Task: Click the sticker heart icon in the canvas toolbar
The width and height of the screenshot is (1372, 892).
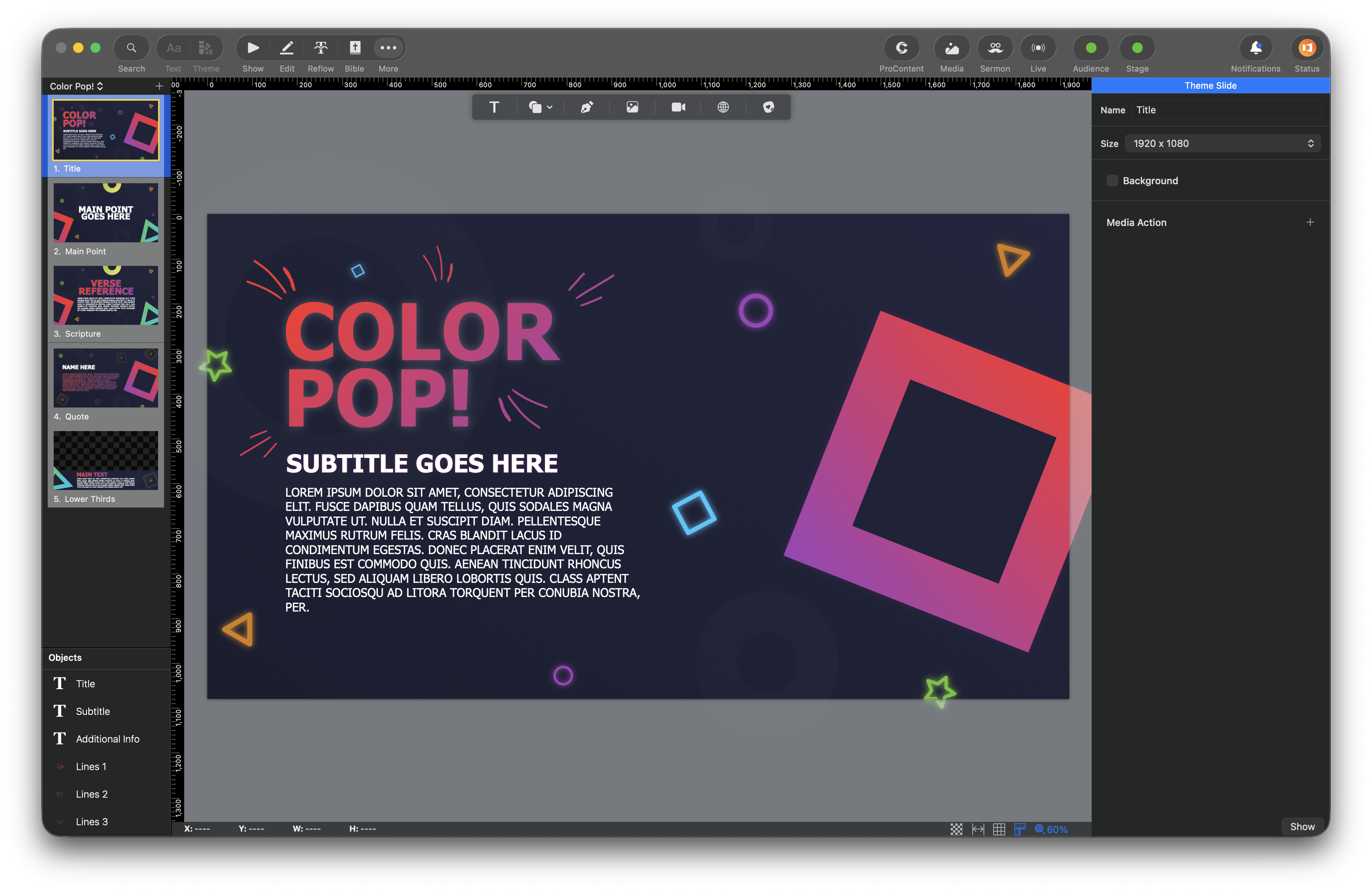Action: (768, 107)
